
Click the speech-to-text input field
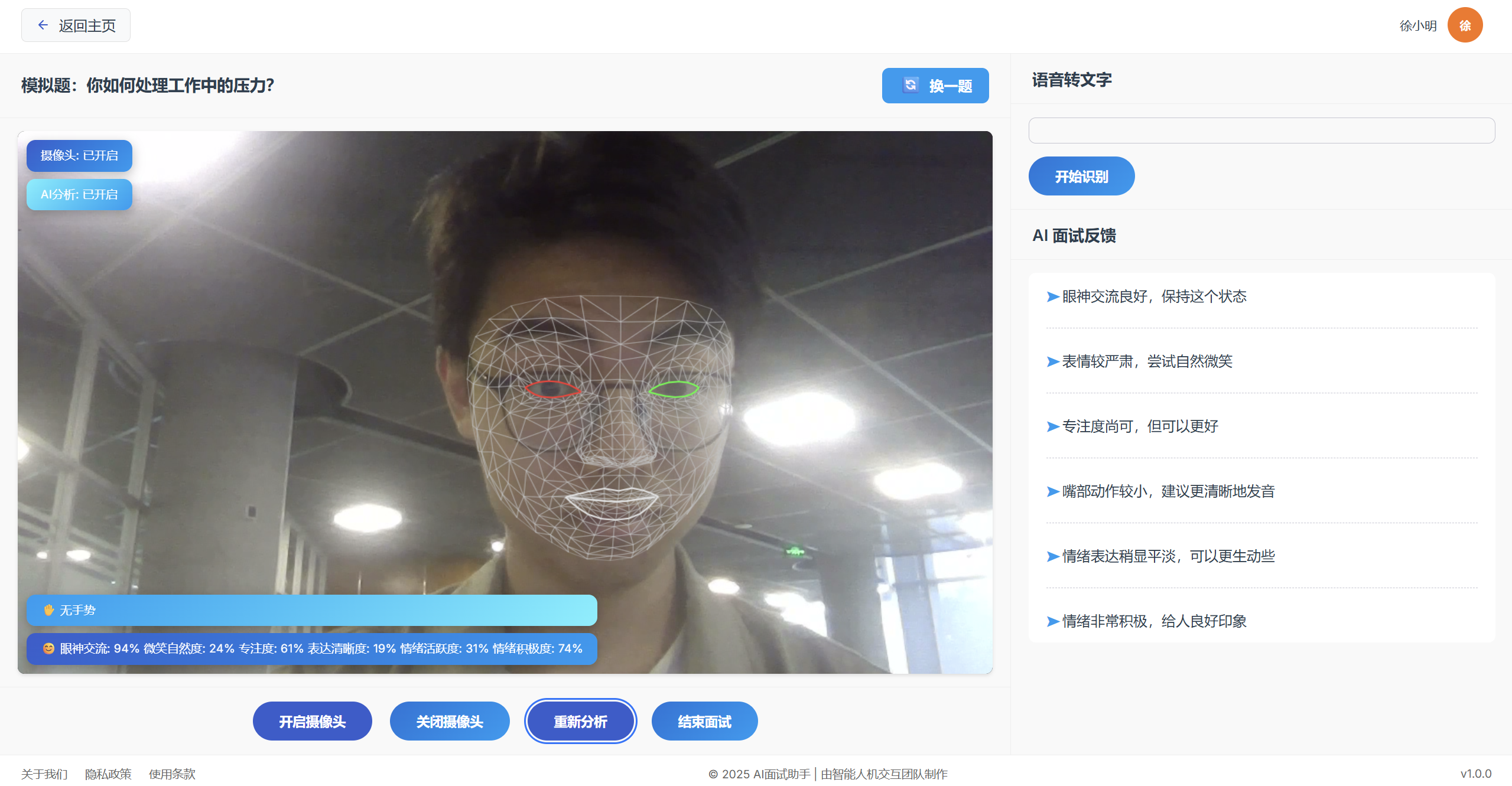point(1261,130)
